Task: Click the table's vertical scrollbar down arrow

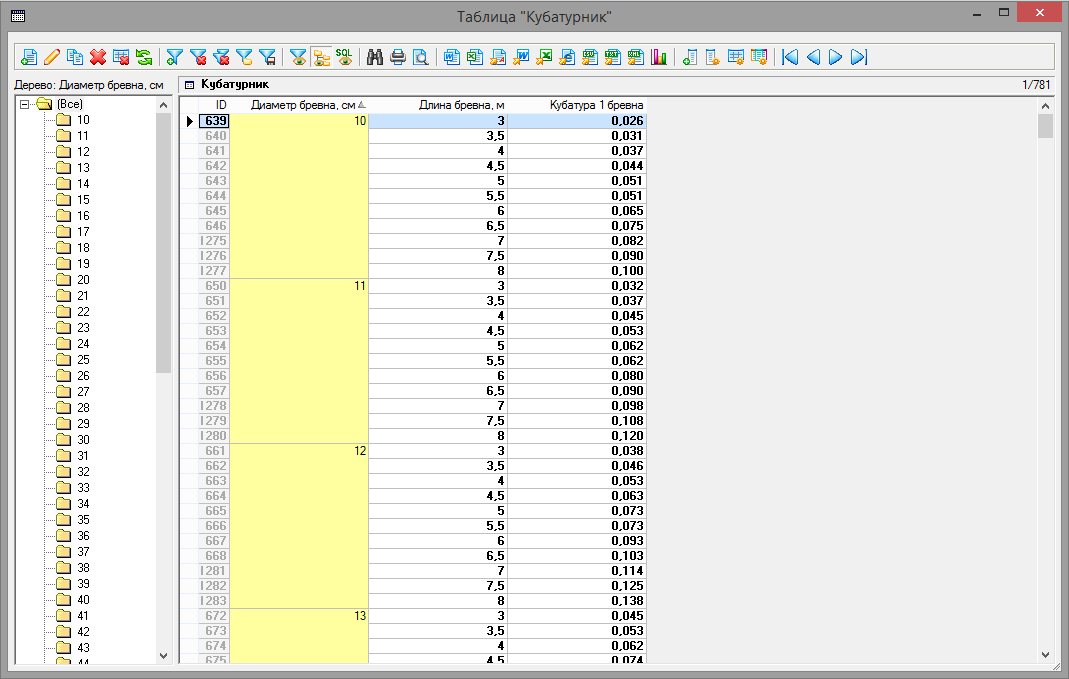Action: (x=1045, y=654)
